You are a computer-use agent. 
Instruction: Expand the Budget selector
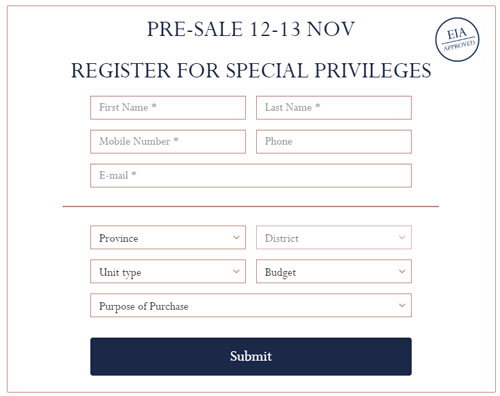click(x=334, y=271)
